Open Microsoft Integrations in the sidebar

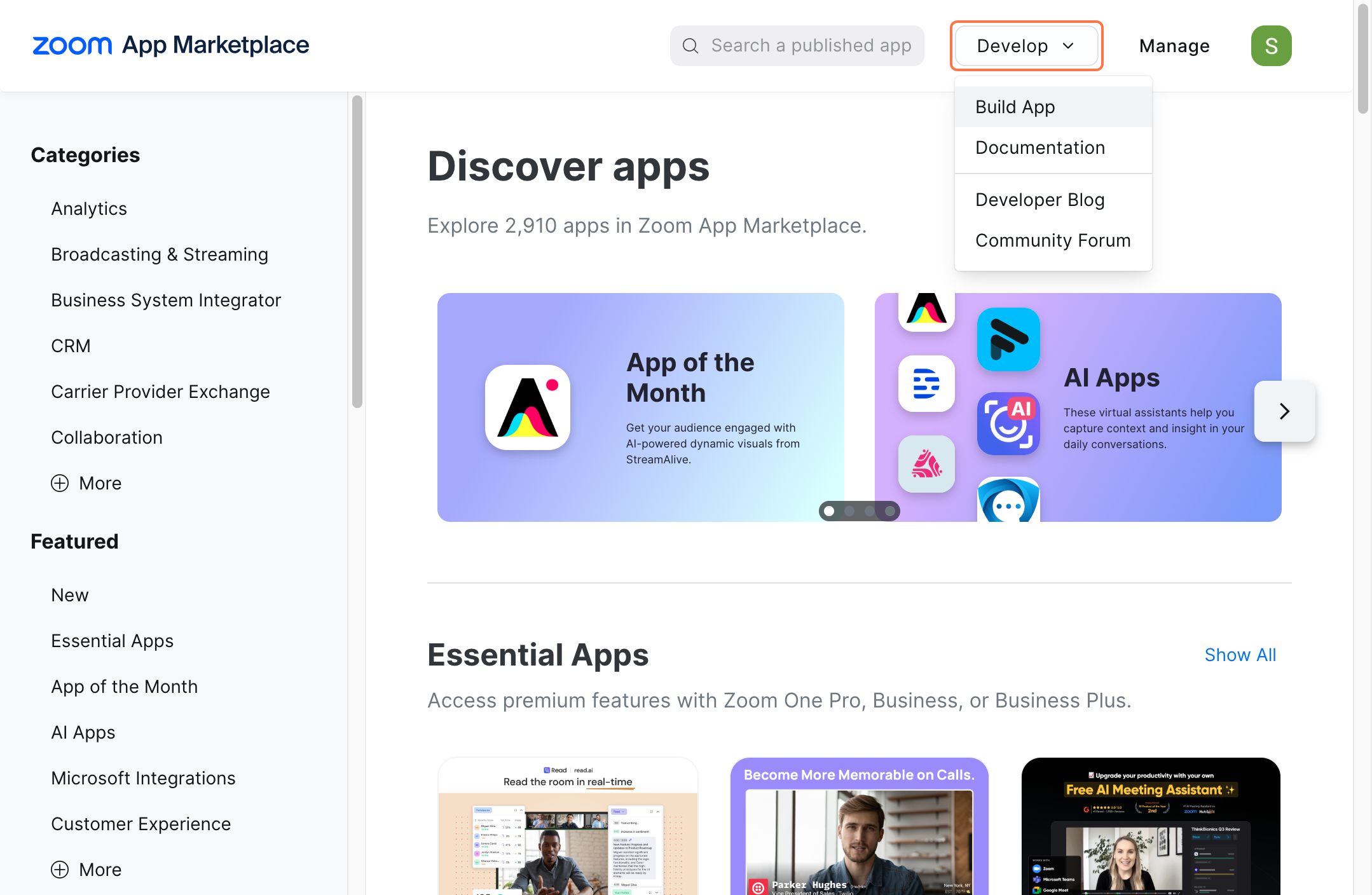coord(143,778)
